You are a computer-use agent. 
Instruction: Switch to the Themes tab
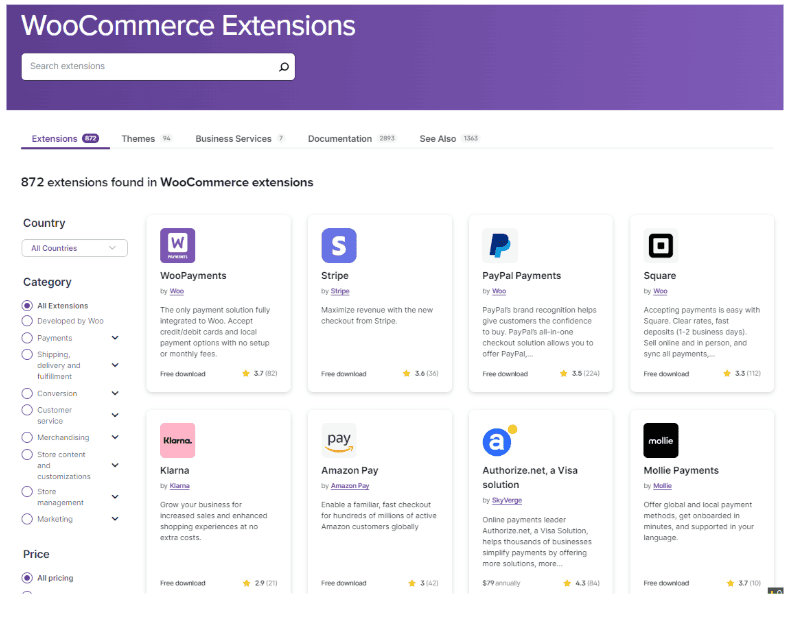tap(147, 139)
